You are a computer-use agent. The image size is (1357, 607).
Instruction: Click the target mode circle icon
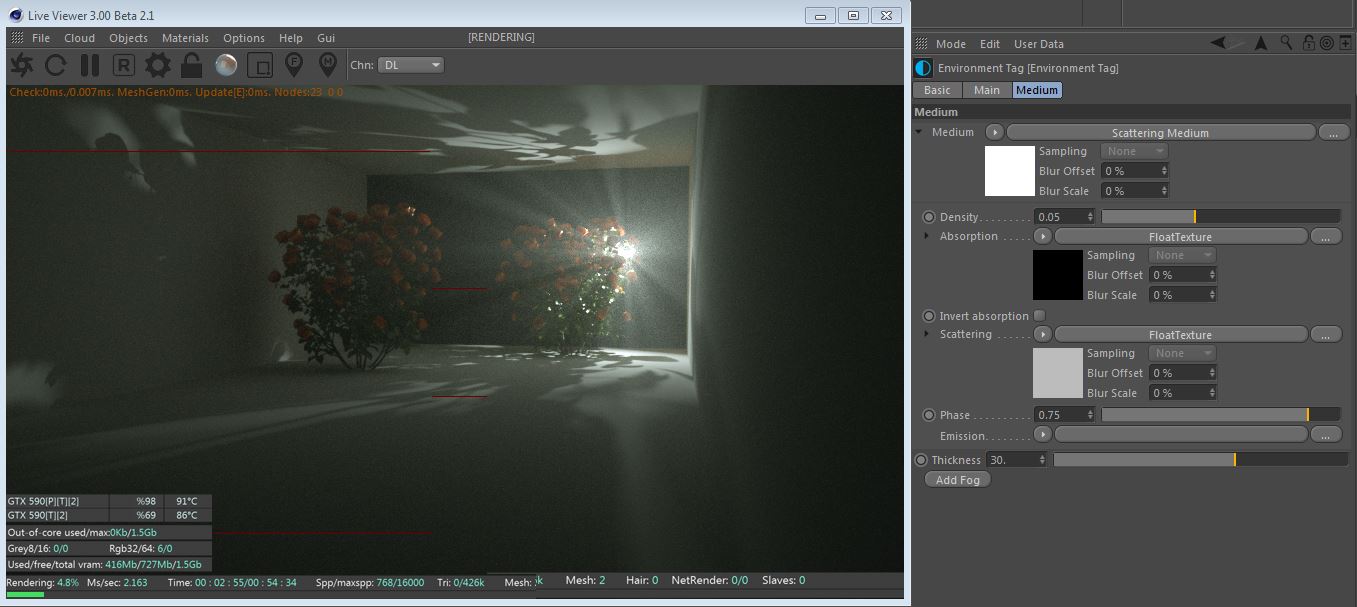[x=1326, y=43]
